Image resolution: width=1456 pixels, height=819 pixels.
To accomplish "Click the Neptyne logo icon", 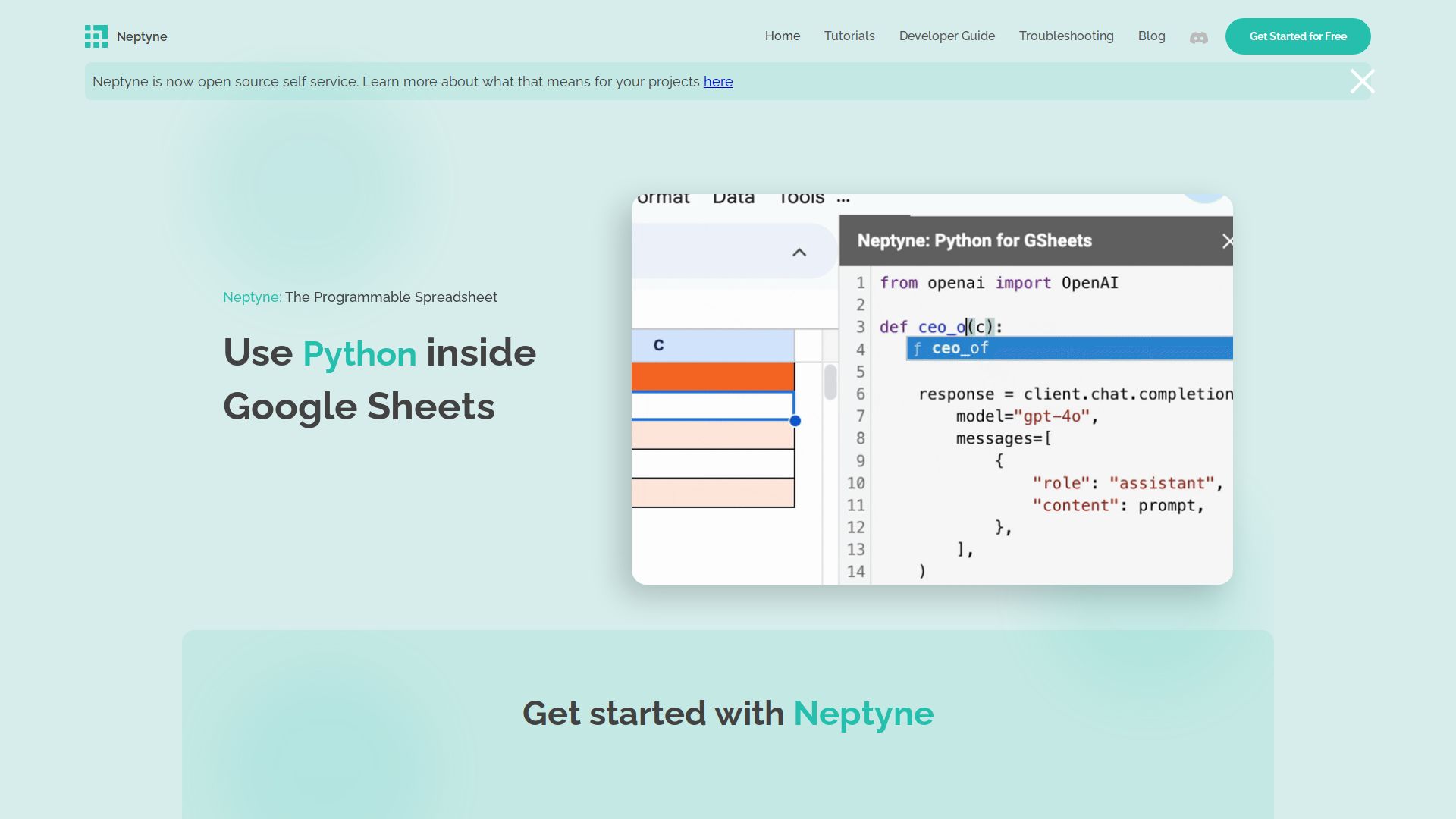I will tap(96, 36).
